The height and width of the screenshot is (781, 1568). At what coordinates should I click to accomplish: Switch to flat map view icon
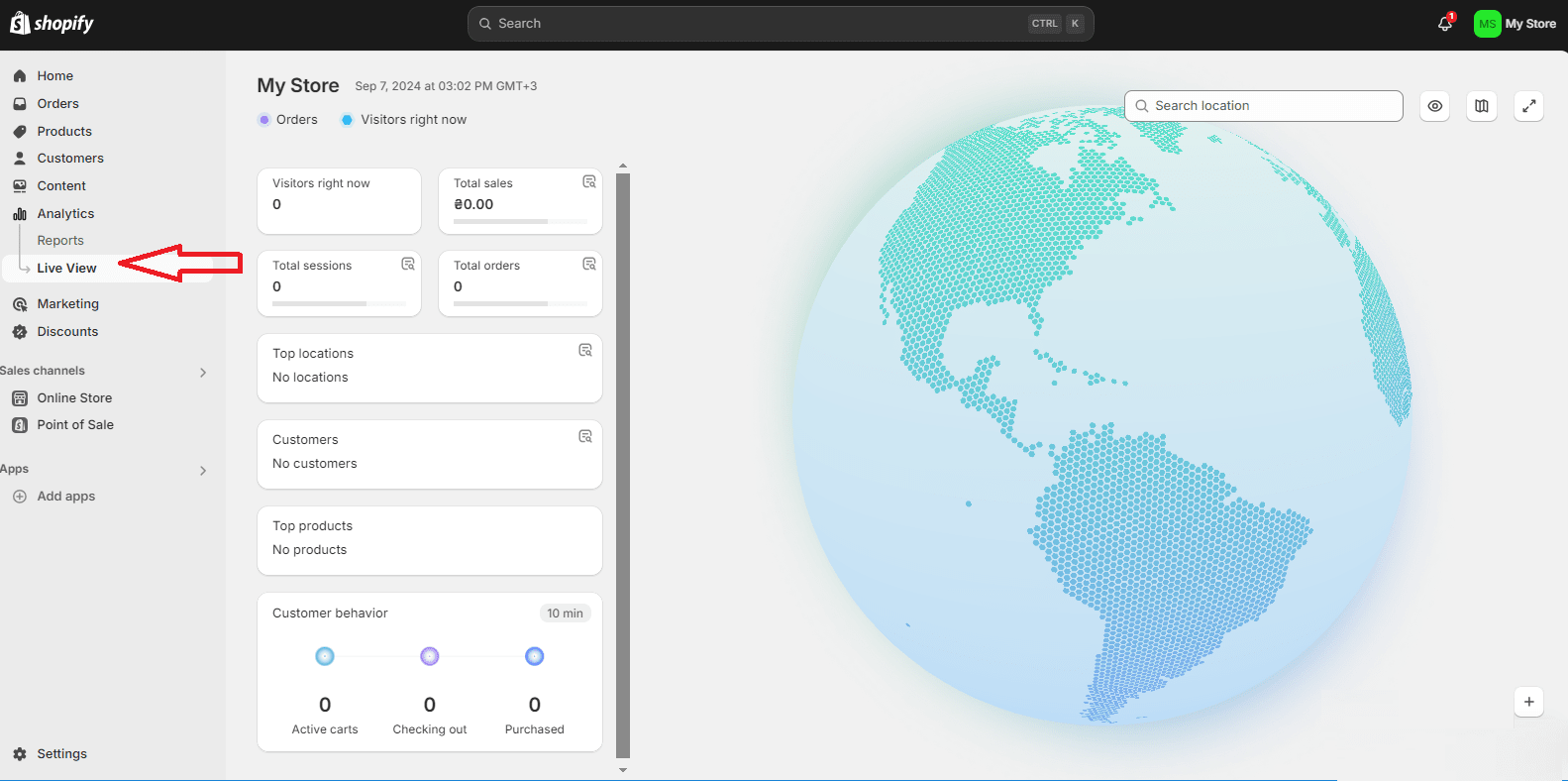1482,106
